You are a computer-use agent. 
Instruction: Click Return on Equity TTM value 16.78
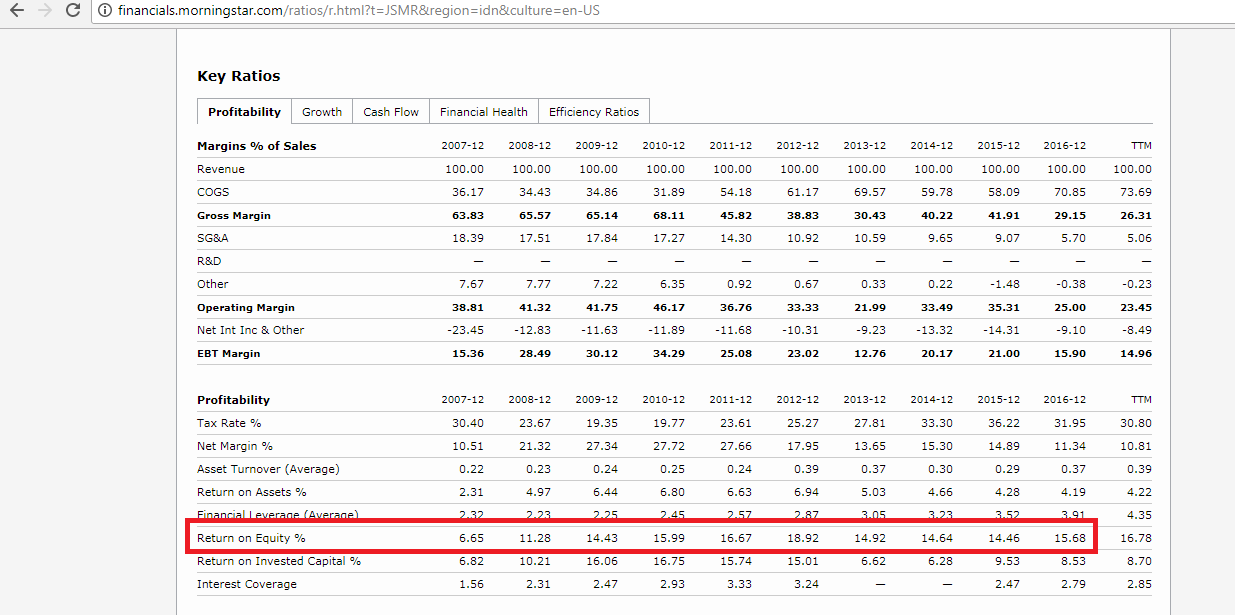pyautogui.click(x=1135, y=538)
